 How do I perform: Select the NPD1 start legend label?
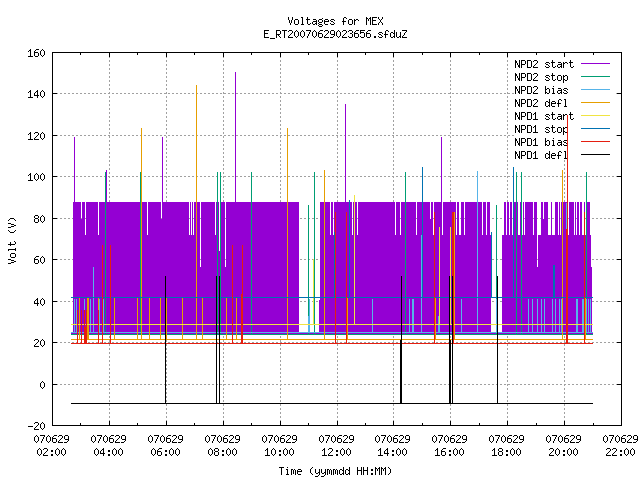pos(544,116)
